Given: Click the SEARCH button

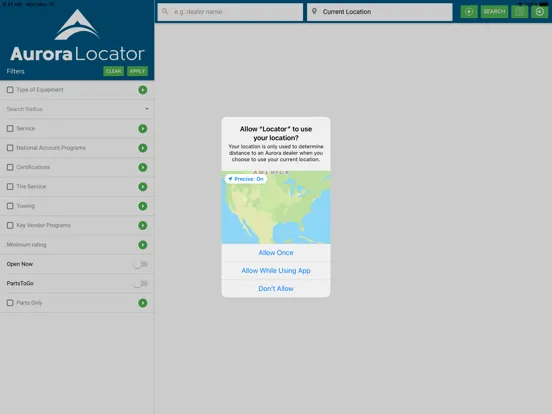Looking at the screenshot, I should 494,12.
